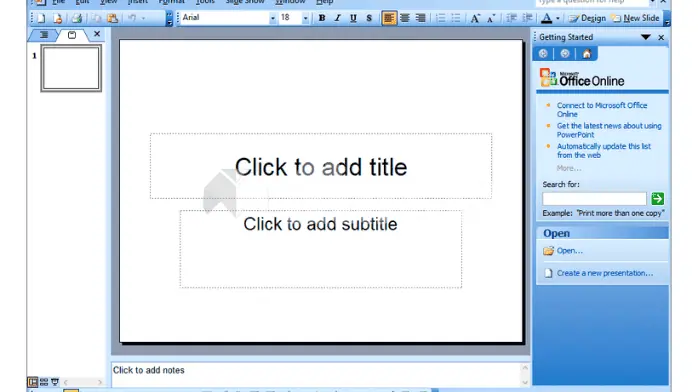698x392 pixels.
Task: Expand Standard toolbar options chevron
Action: click(169, 18)
